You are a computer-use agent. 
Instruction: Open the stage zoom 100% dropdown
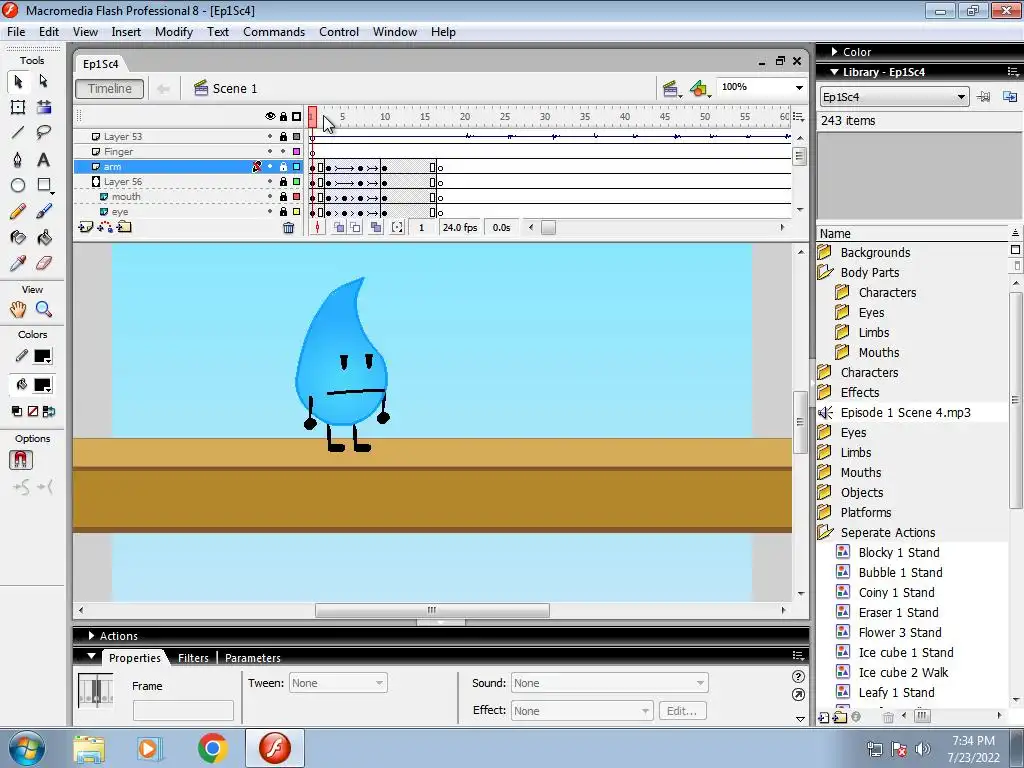[798, 88]
